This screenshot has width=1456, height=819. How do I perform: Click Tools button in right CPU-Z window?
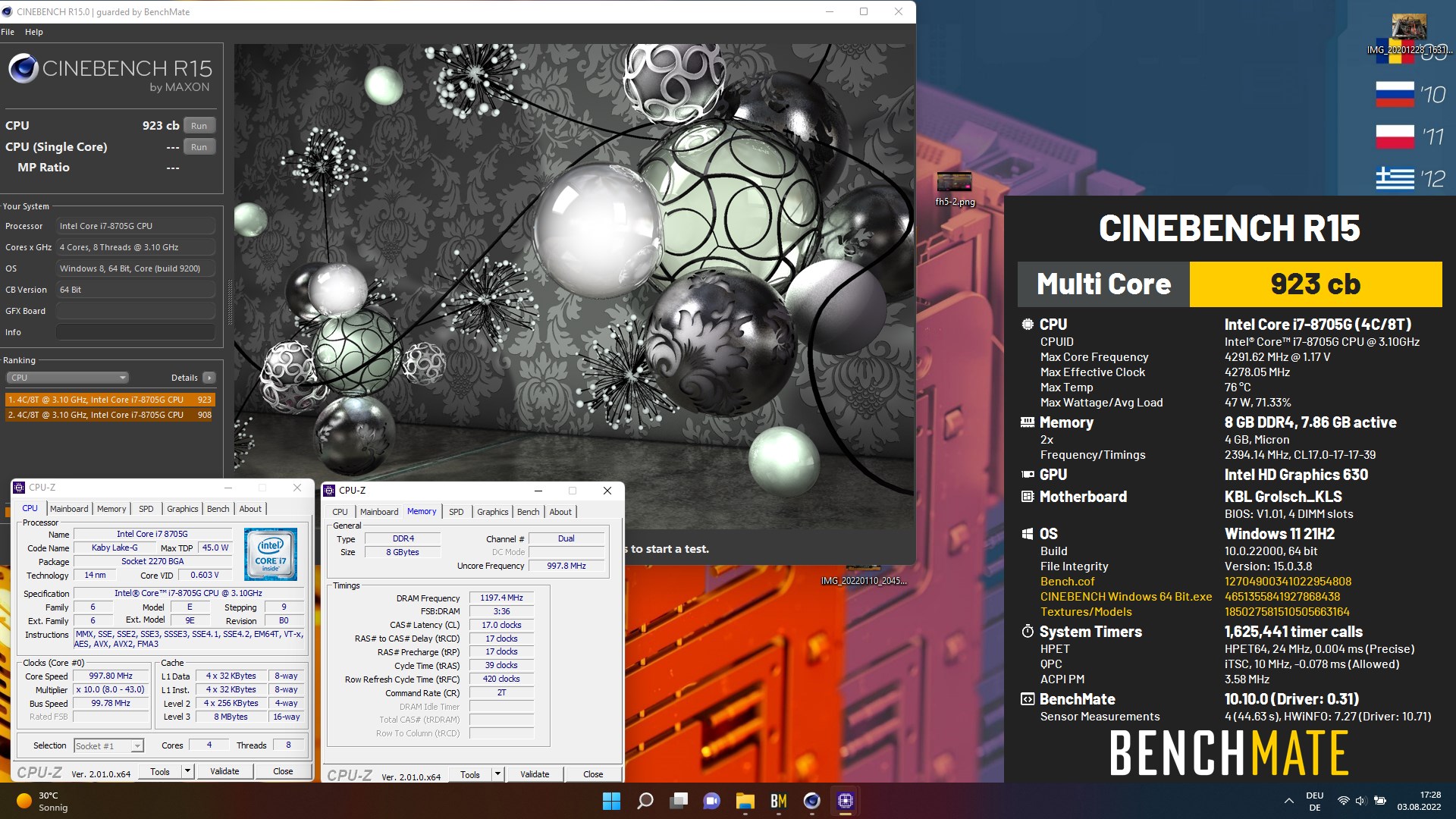point(470,775)
